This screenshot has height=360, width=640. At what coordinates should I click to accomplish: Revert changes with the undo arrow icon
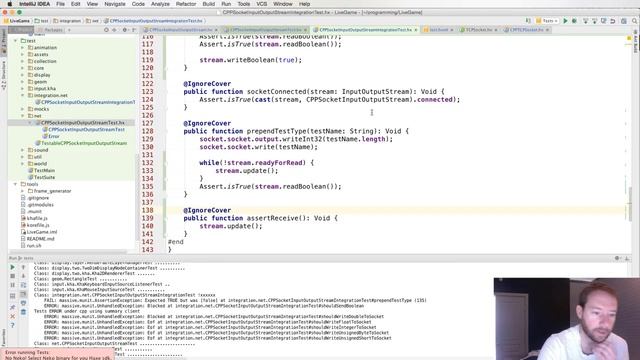pyautogui.click(x=613, y=21)
